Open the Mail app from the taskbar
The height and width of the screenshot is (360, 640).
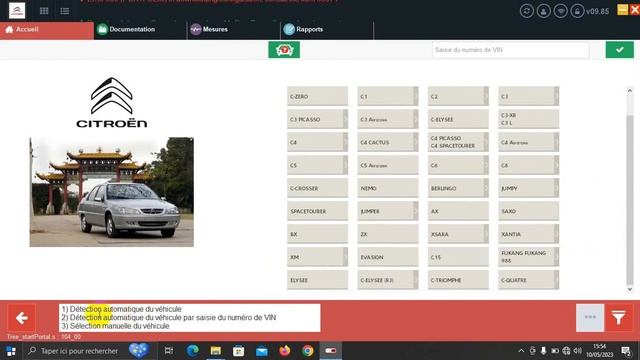tap(262, 351)
